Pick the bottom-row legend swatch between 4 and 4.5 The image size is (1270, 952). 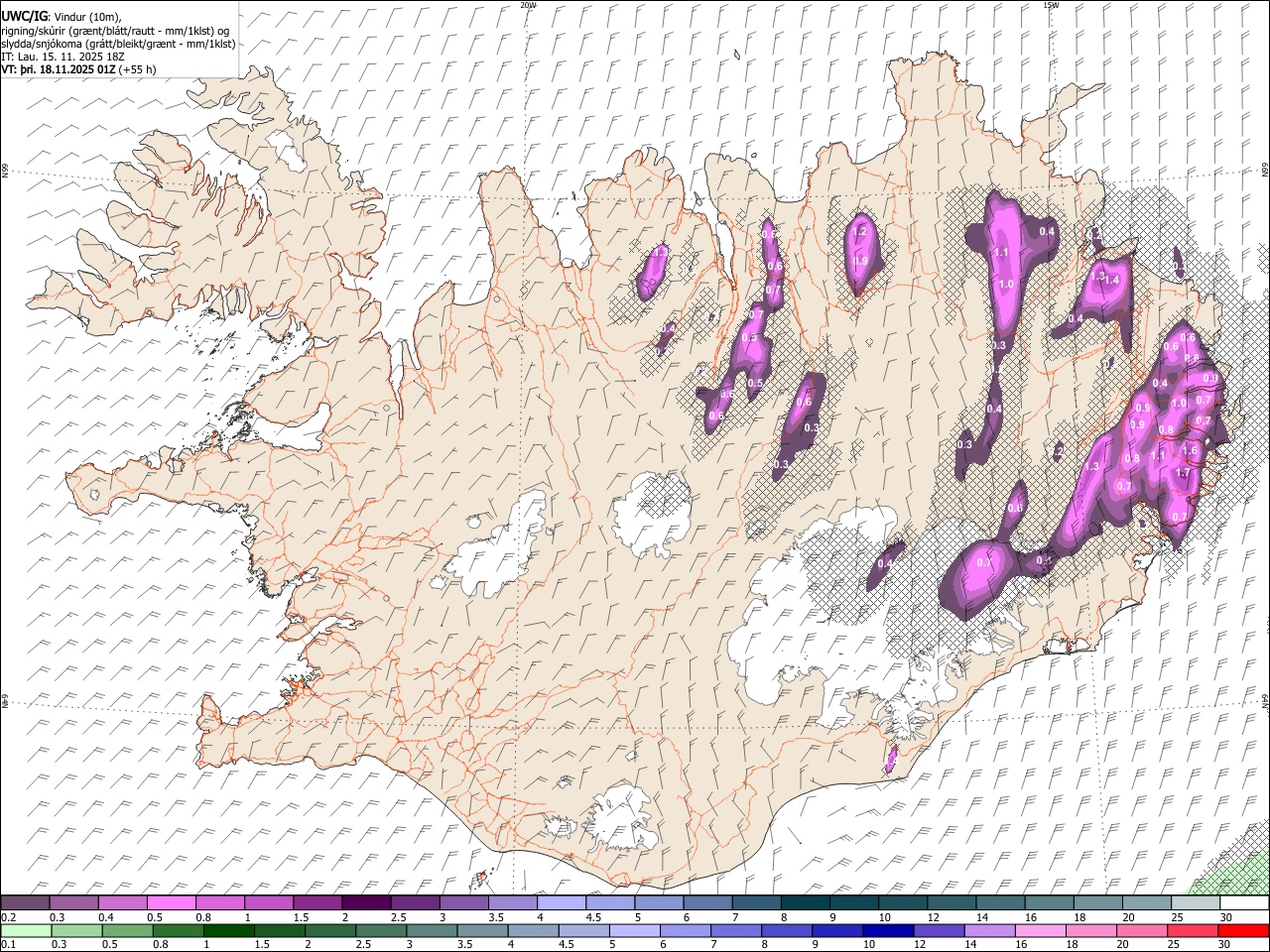[533, 930]
